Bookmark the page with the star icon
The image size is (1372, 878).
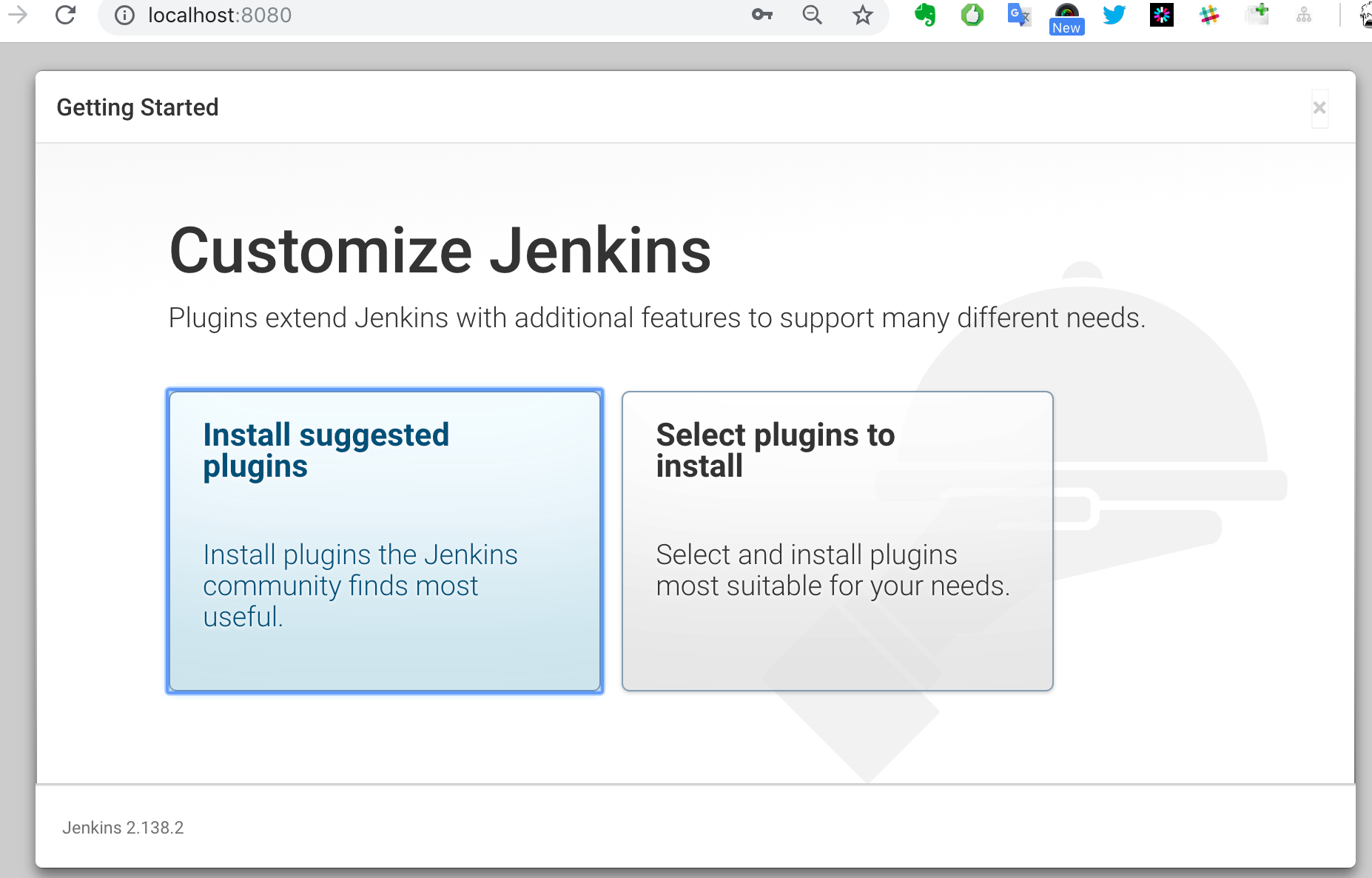862,16
